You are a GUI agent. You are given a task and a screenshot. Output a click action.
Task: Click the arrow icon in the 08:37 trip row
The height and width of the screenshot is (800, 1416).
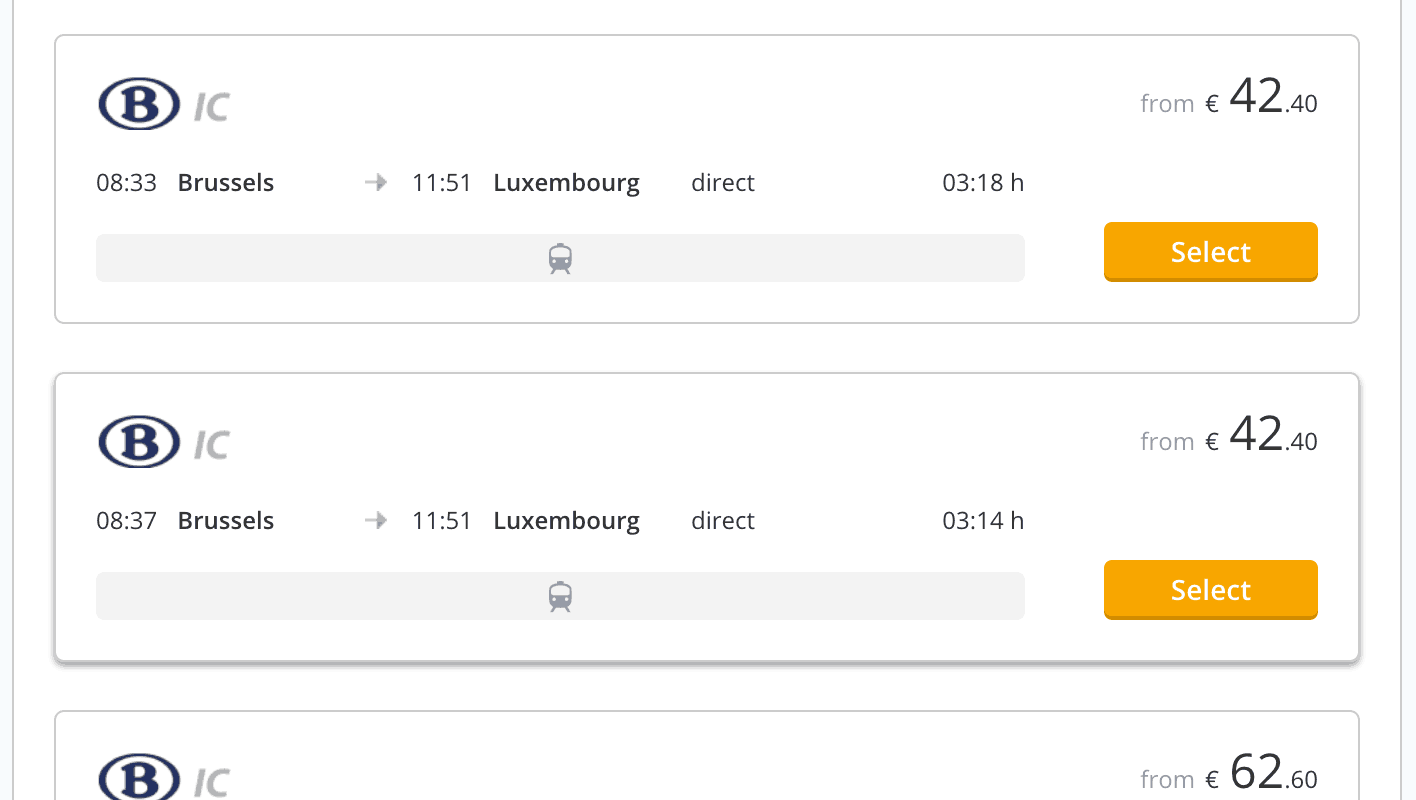pyautogui.click(x=376, y=521)
